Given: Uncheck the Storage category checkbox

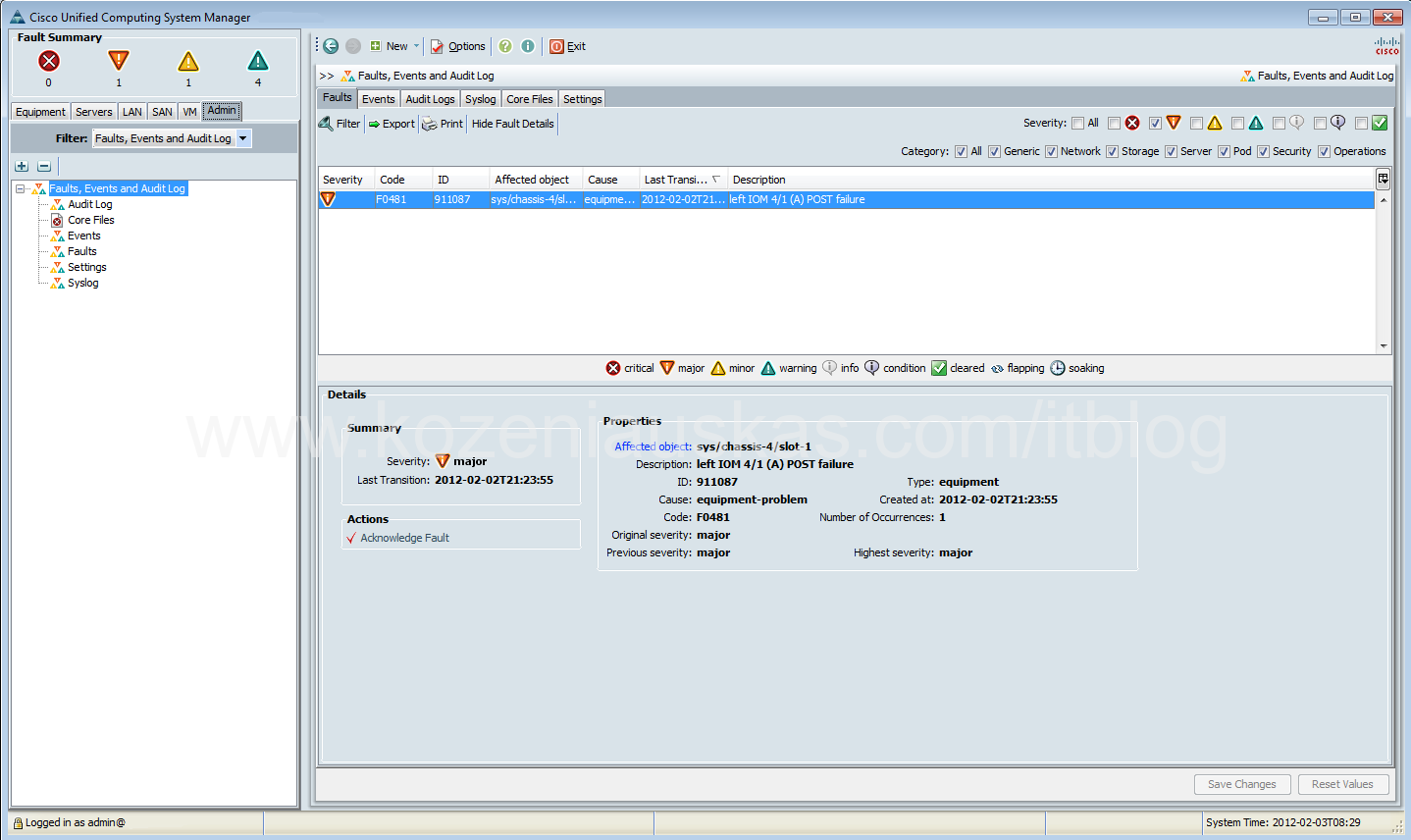Looking at the screenshot, I should [x=1112, y=151].
